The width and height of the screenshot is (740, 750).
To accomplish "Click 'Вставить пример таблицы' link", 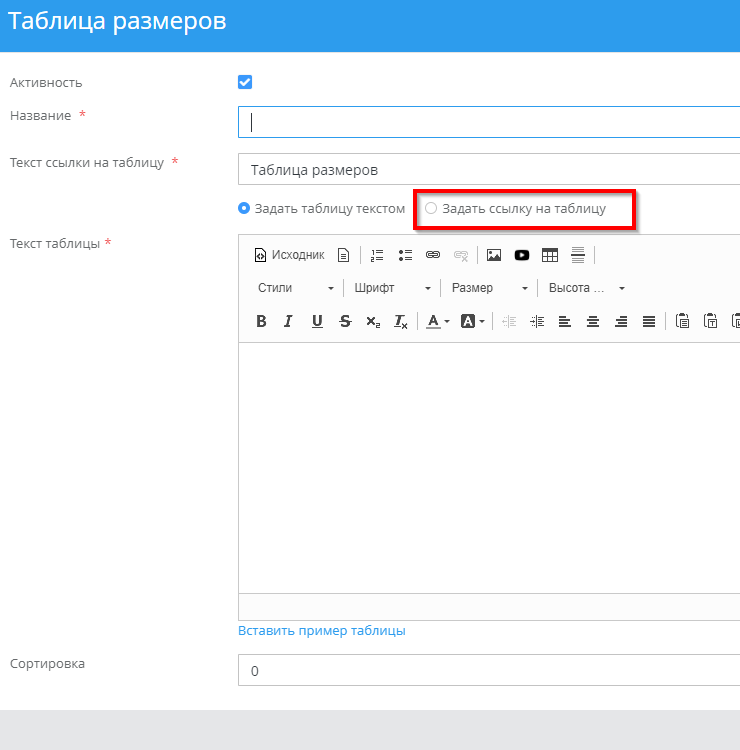I will pos(321,631).
